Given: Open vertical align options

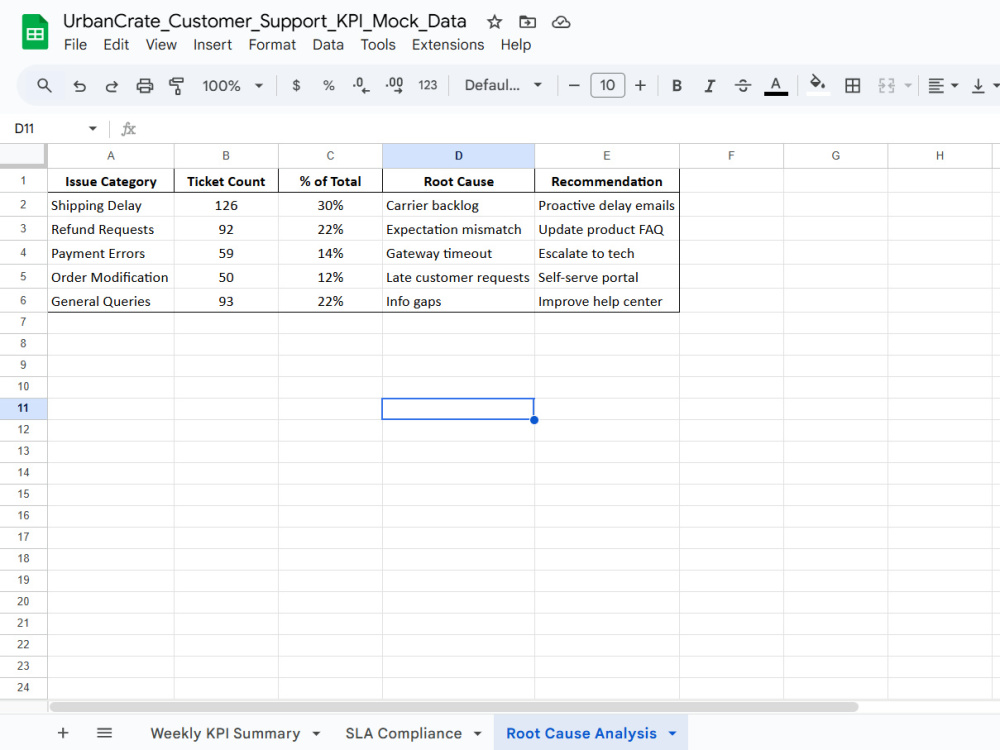Looking at the screenshot, I should [x=984, y=85].
